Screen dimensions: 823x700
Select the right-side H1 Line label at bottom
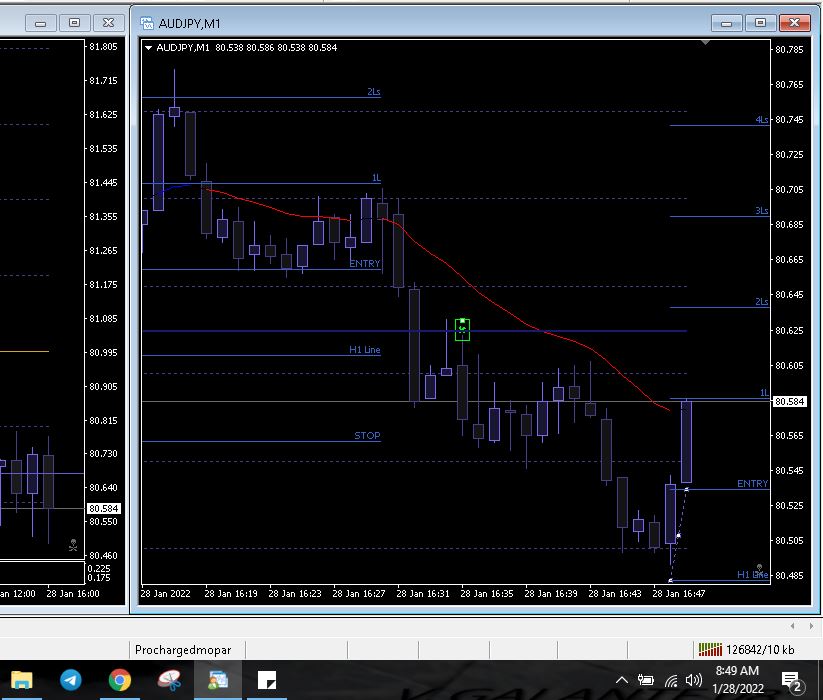pos(753,575)
